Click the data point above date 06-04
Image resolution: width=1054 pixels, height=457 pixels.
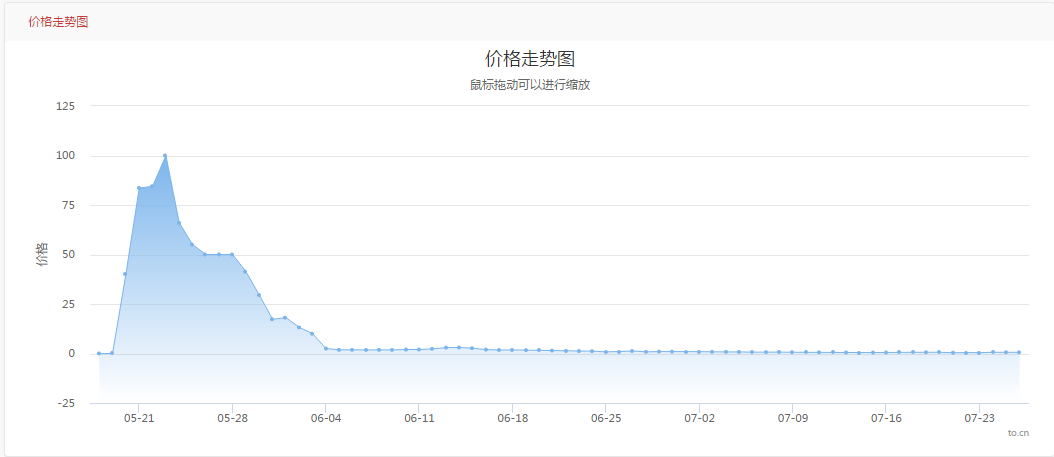click(325, 348)
